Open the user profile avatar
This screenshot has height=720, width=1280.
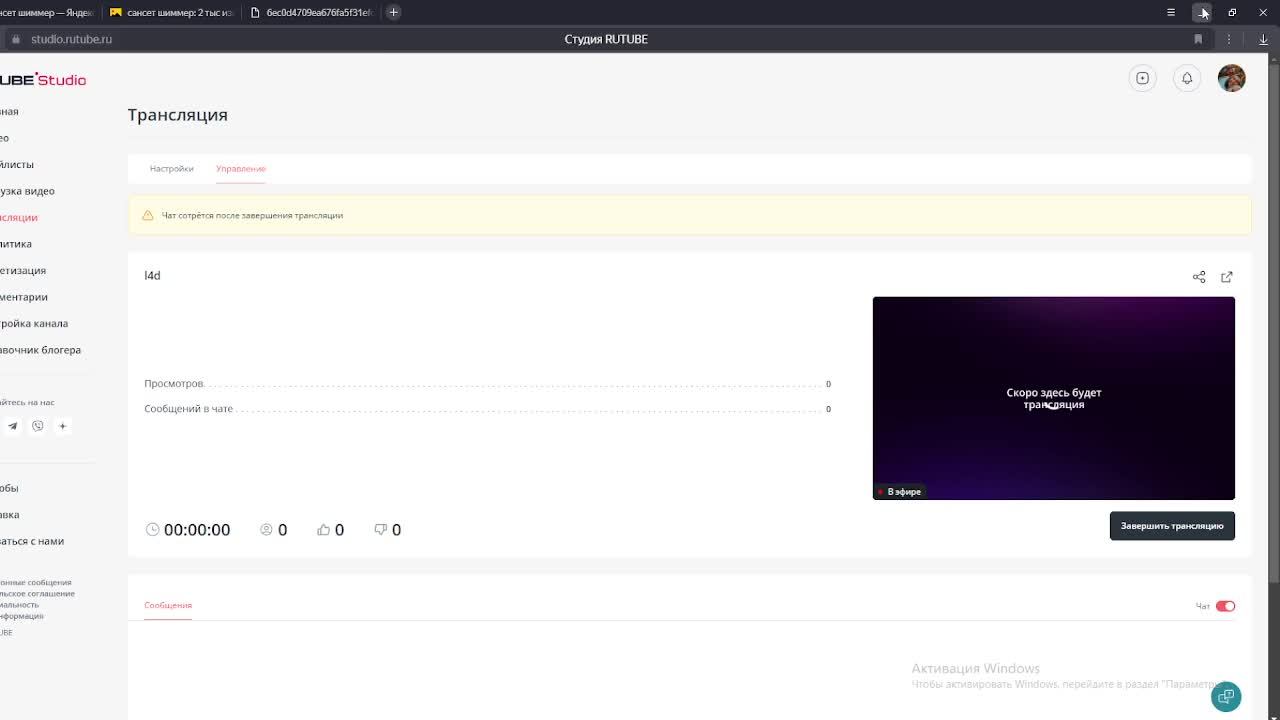tap(1231, 78)
